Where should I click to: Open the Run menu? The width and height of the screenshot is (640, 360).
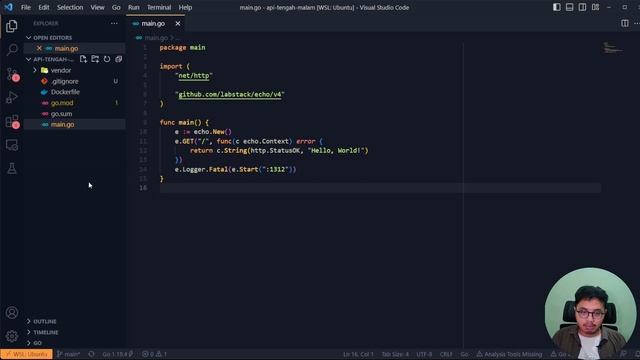point(133,7)
